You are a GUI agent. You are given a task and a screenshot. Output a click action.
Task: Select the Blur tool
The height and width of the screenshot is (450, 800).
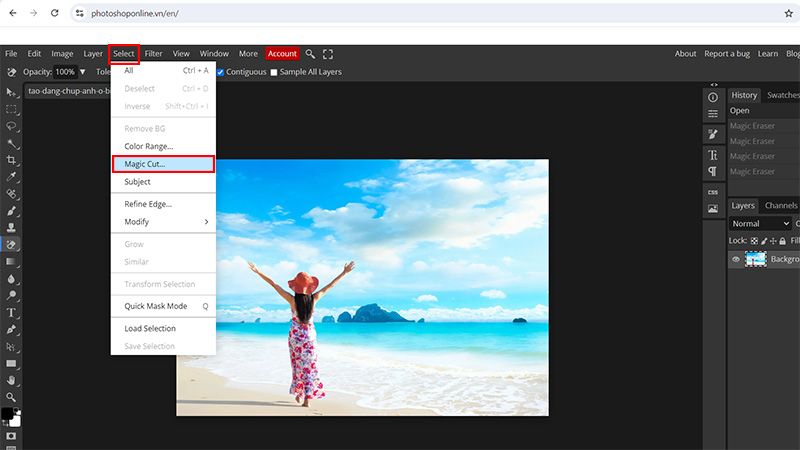[11, 279]
